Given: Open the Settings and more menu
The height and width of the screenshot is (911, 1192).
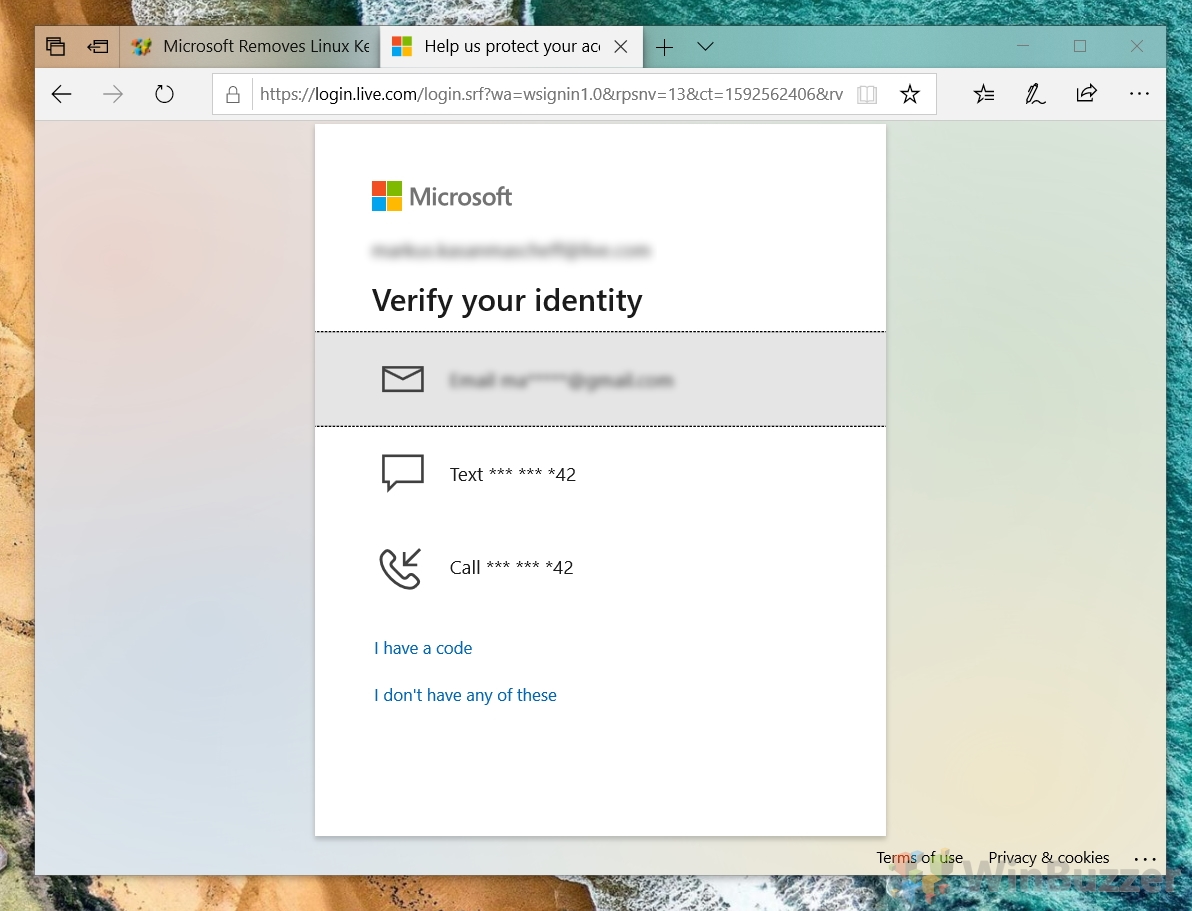Looking at the screenshot, I should pyautogui.click(x=1139, y=94).
